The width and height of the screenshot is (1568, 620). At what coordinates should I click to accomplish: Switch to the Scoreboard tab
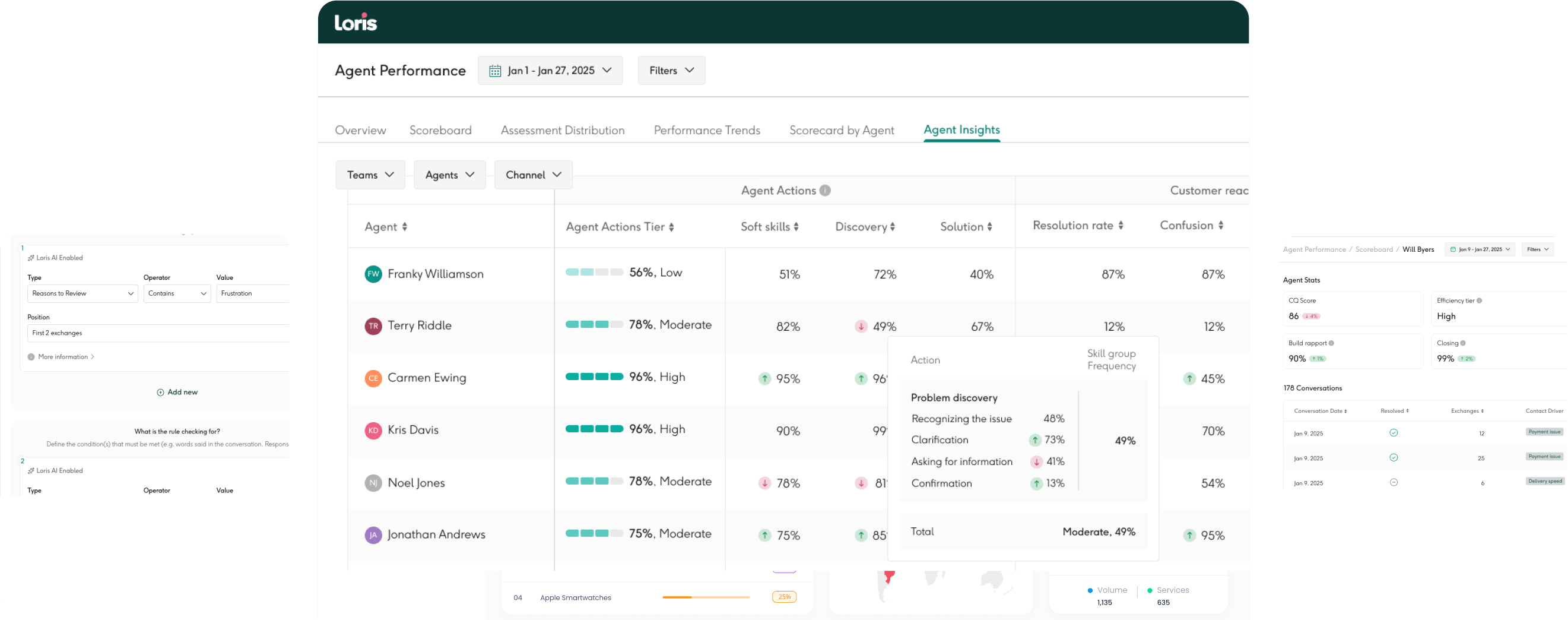440,130
